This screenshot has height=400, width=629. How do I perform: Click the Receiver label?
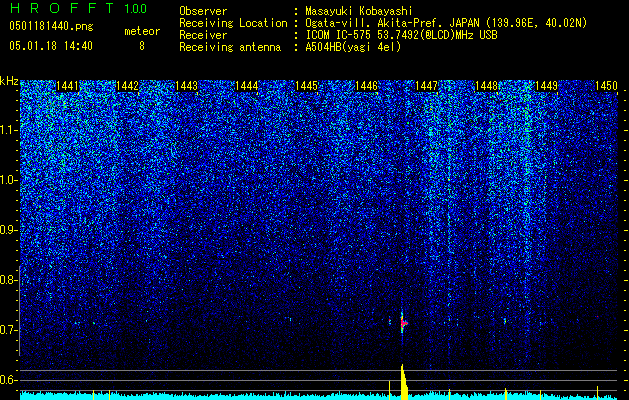[x=203, y=35]
